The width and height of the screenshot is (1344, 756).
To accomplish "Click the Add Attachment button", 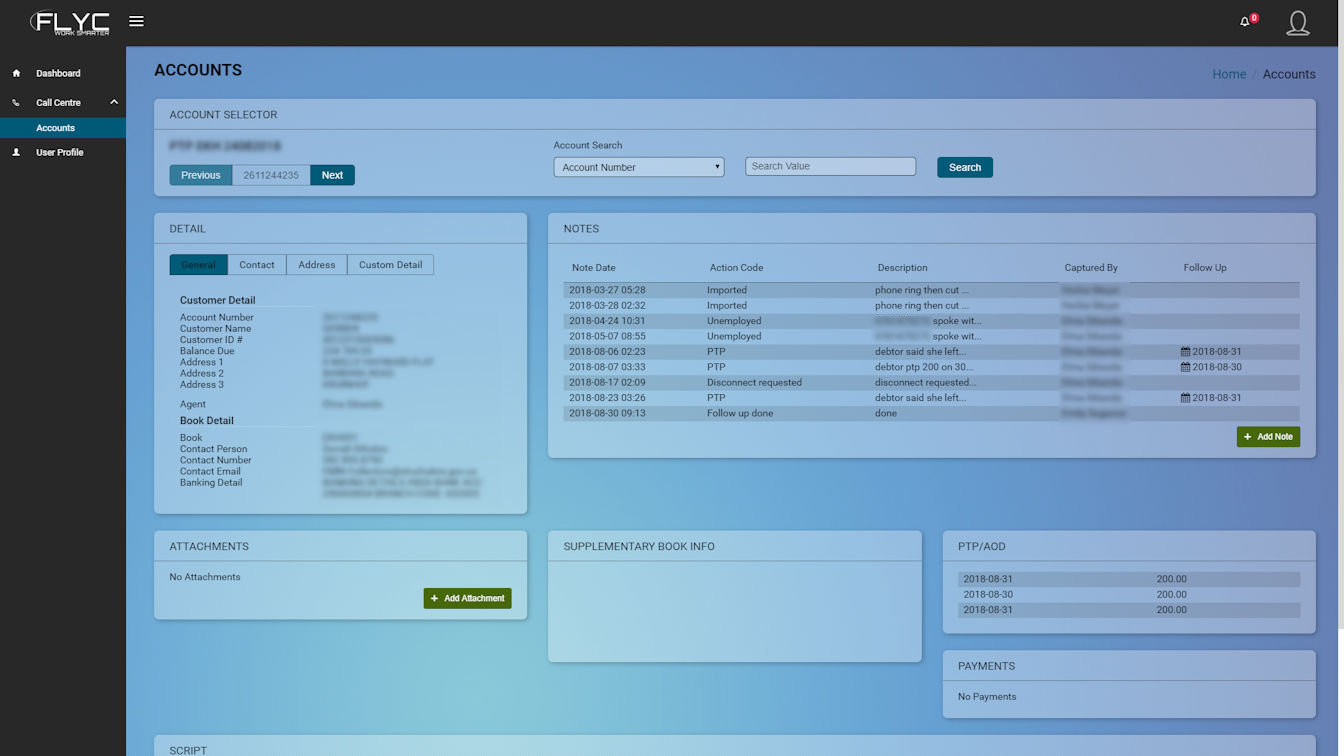I will click(x=467, y=598).
